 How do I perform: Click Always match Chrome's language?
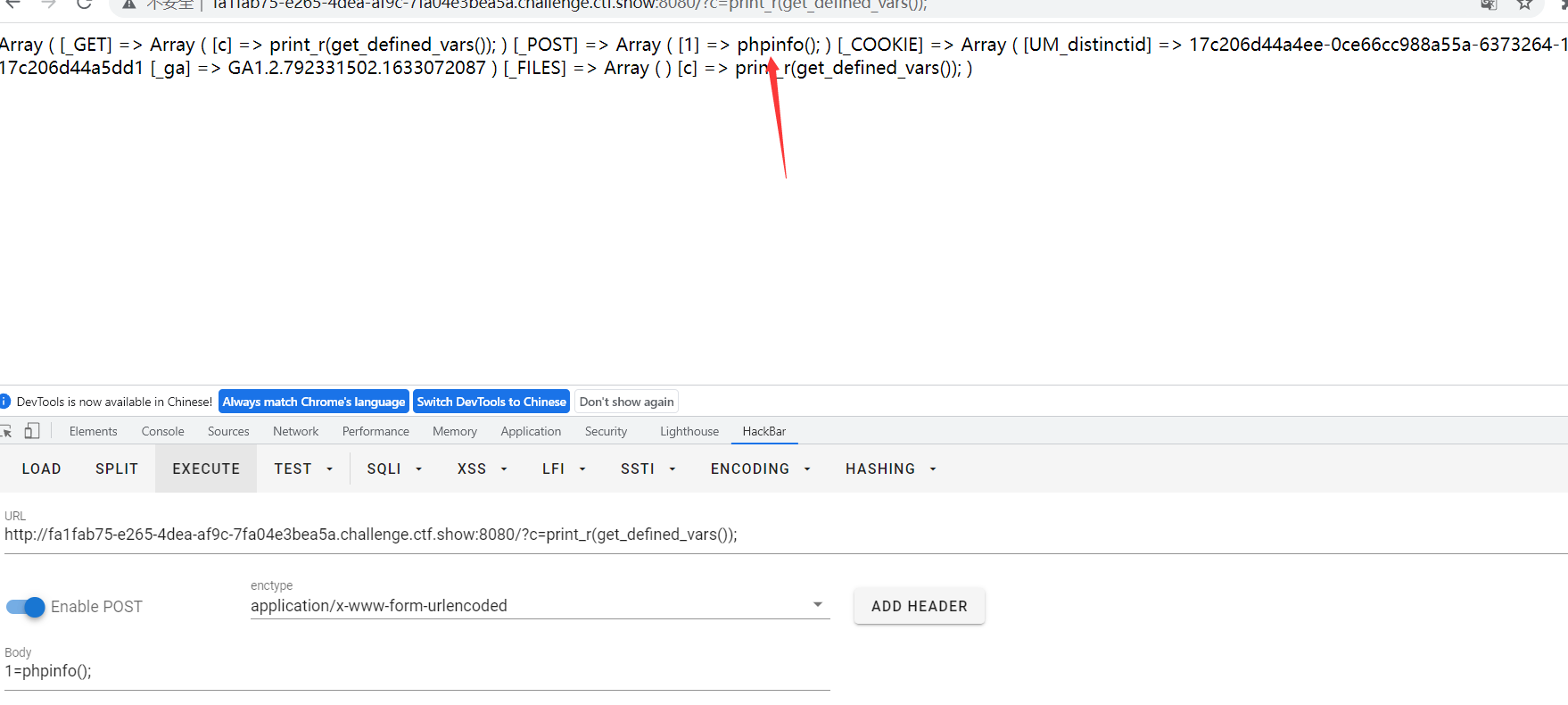(x=314, y=402)
